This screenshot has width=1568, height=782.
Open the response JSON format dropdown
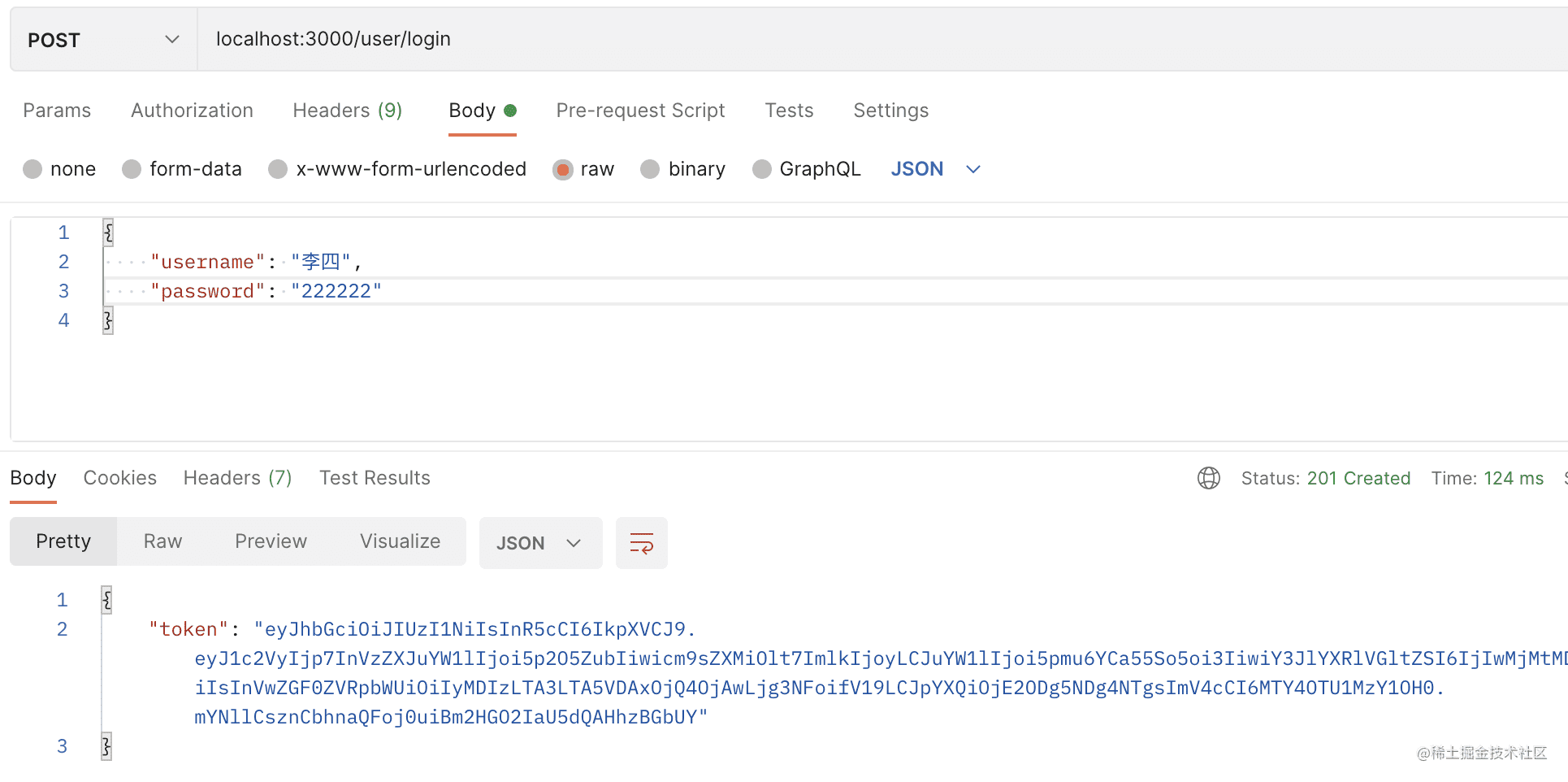click(x=539, y=543)
